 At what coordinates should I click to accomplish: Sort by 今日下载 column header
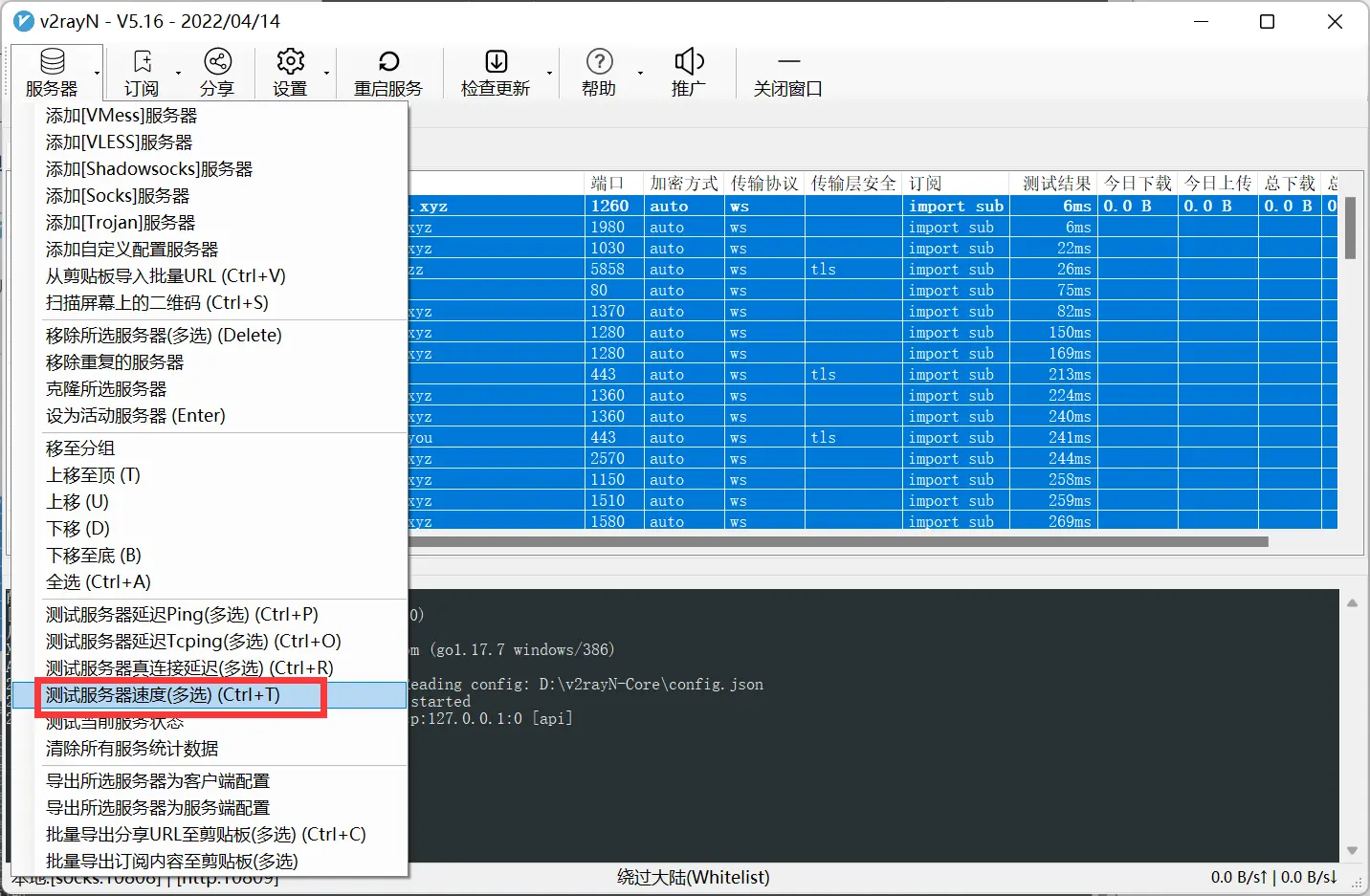tap(1137, 184)
